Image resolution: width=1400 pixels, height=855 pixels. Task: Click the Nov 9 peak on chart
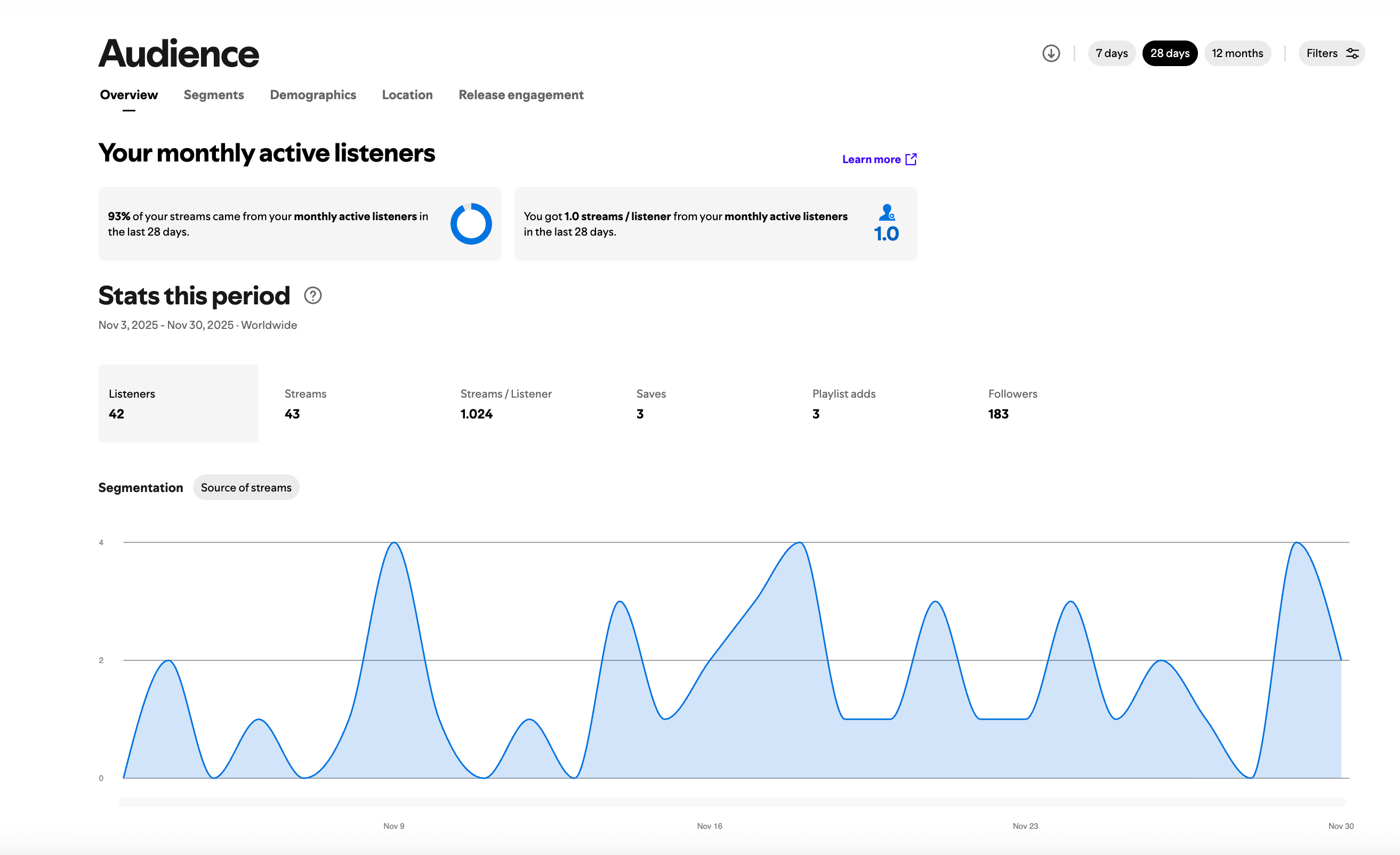[x=394, y=543]
